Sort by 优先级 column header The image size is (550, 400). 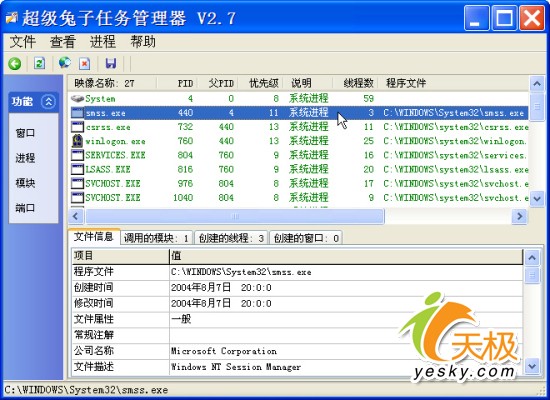click(x=261, y=83)
